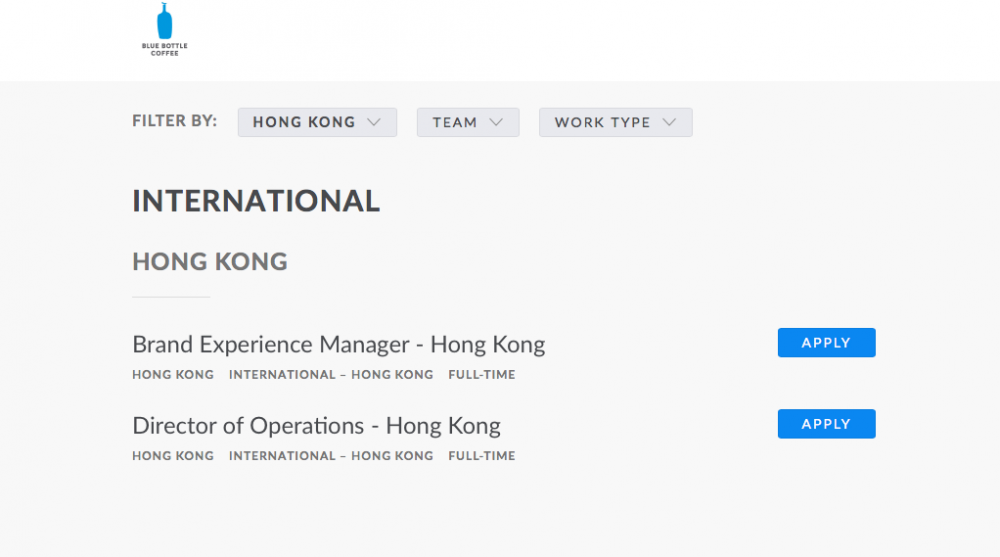Click the Filter By label
Image resolution: width=1000 pixels, height=557 pixels.
click(x=174, y=121)
